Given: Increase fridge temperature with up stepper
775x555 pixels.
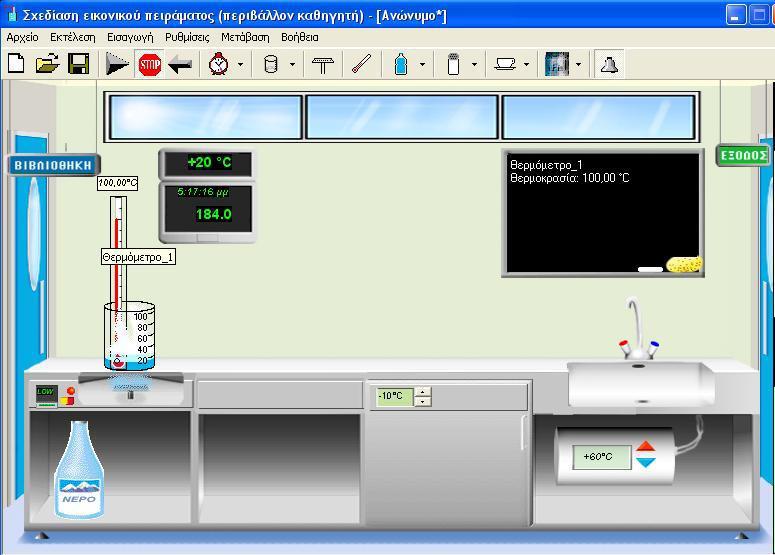Looking at the screenshot, I should tap(423, 392).
